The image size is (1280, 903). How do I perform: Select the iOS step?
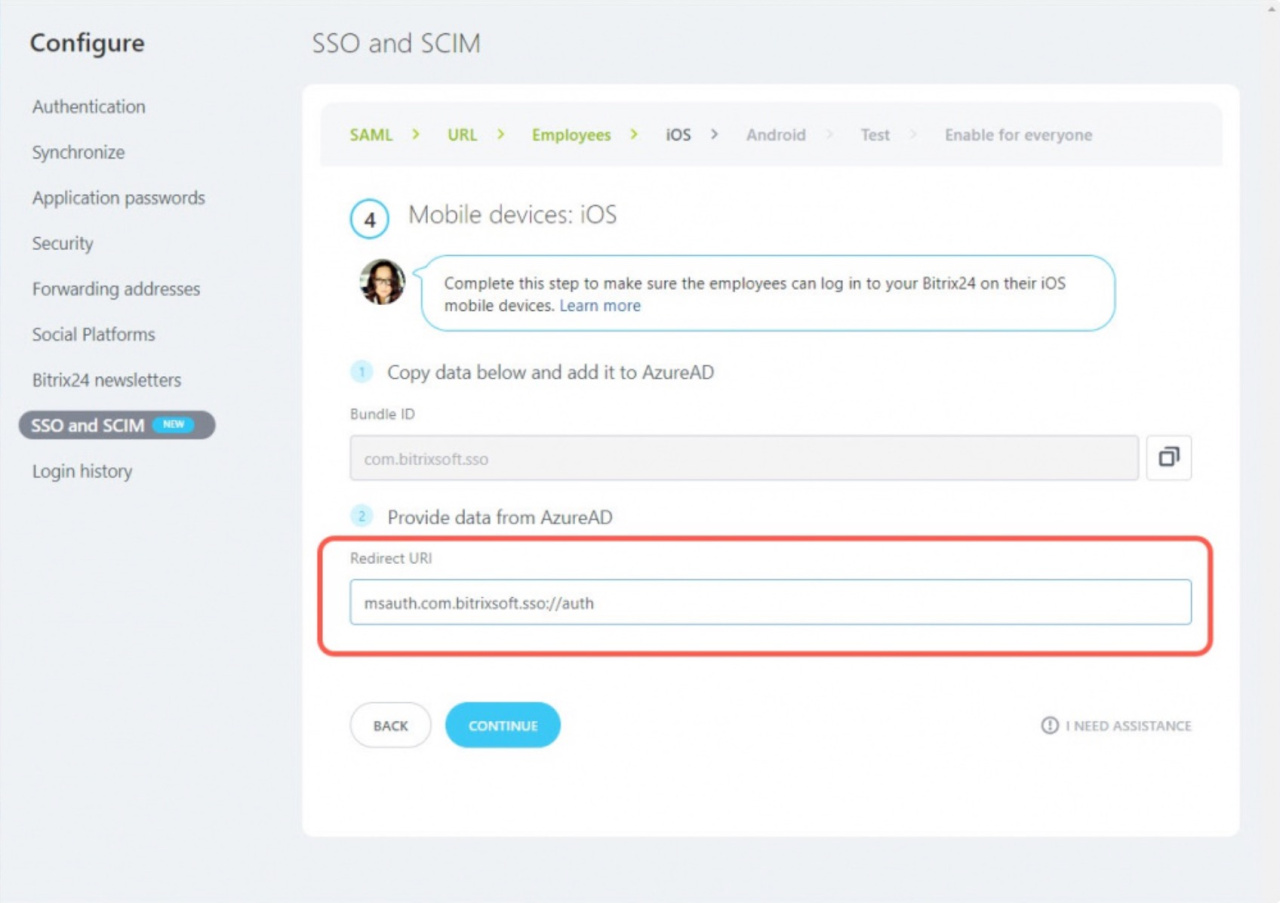pos(678,135)
